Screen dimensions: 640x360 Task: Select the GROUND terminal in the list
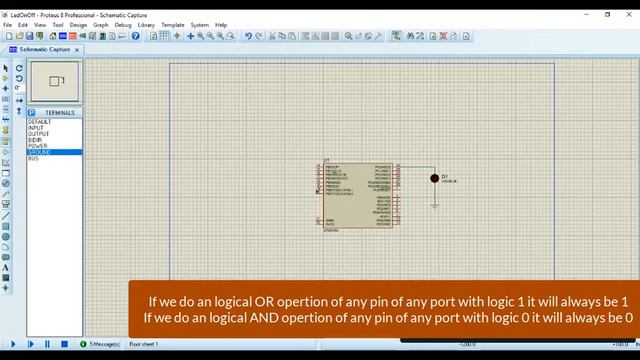point(54,152)
